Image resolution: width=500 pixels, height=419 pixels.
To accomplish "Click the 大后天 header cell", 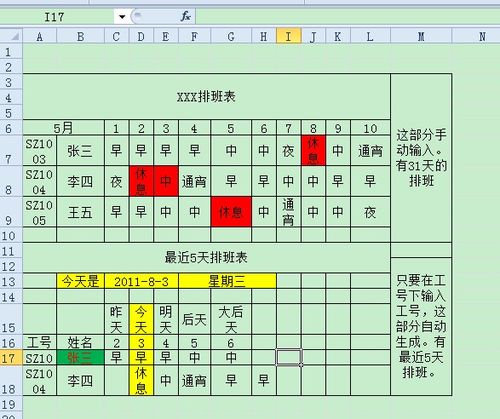I will point(231,319).
